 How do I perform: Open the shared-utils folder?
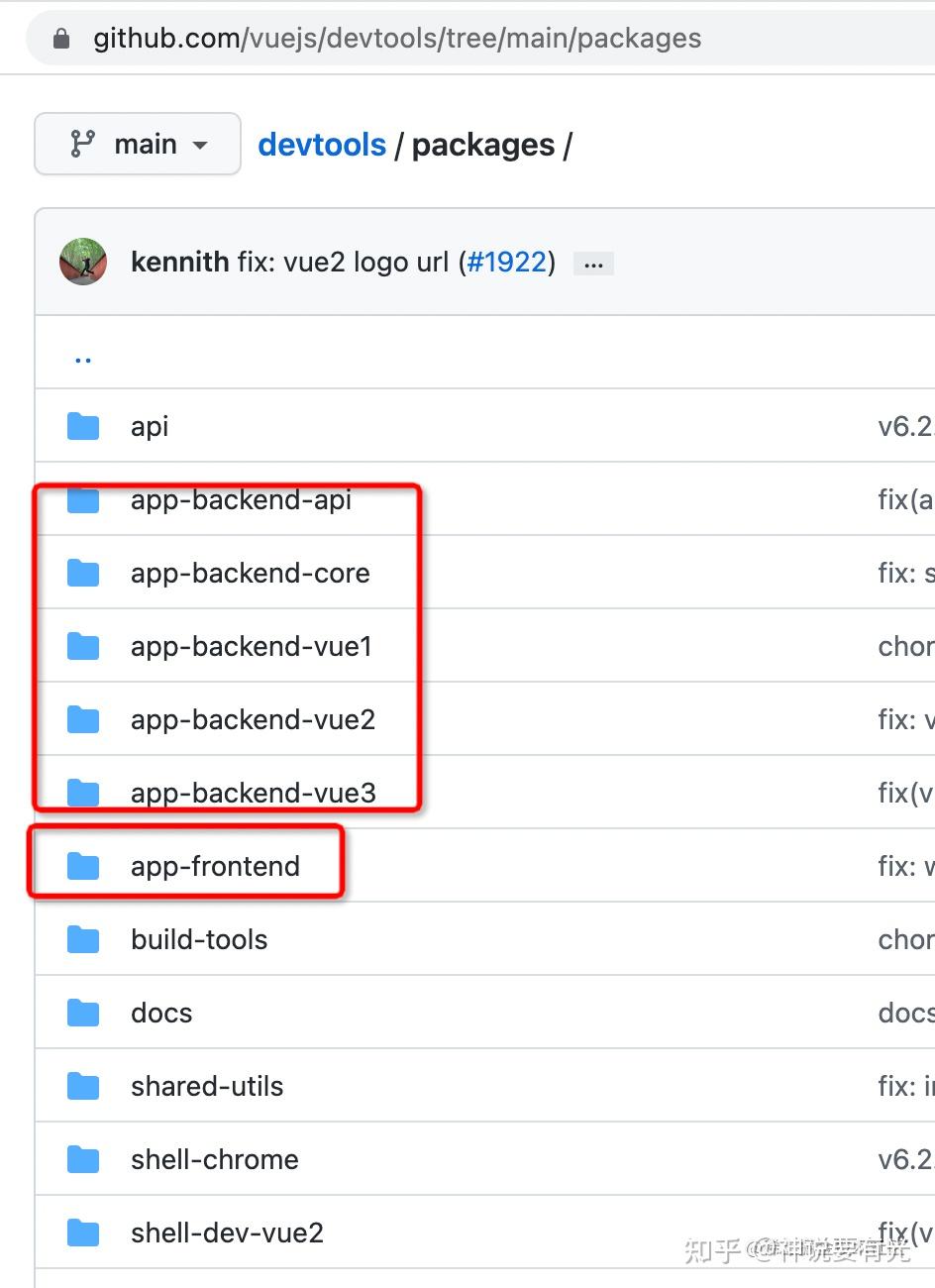[x=206, y=1086]
